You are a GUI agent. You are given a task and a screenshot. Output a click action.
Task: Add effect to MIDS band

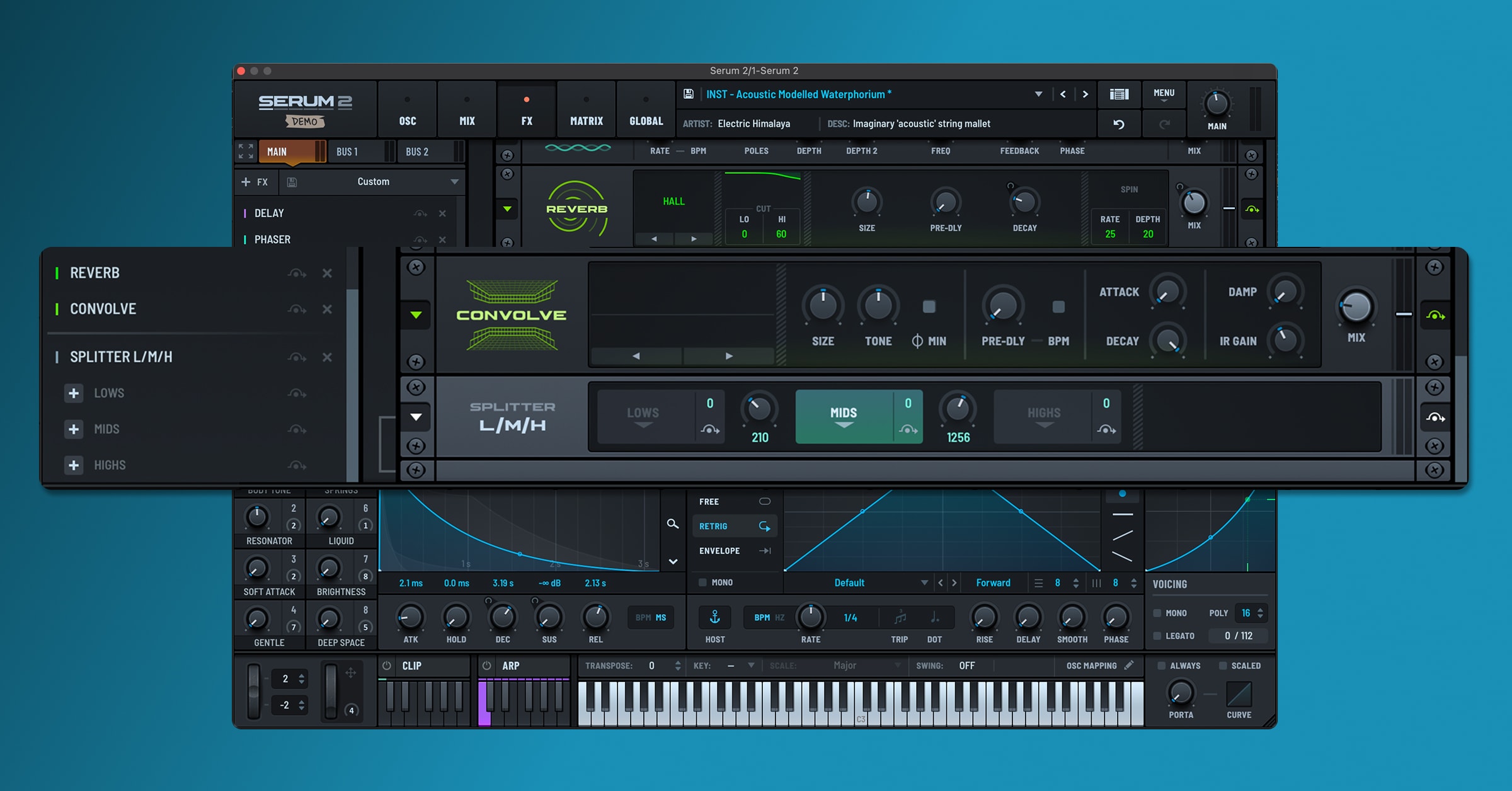coord(74,429)
